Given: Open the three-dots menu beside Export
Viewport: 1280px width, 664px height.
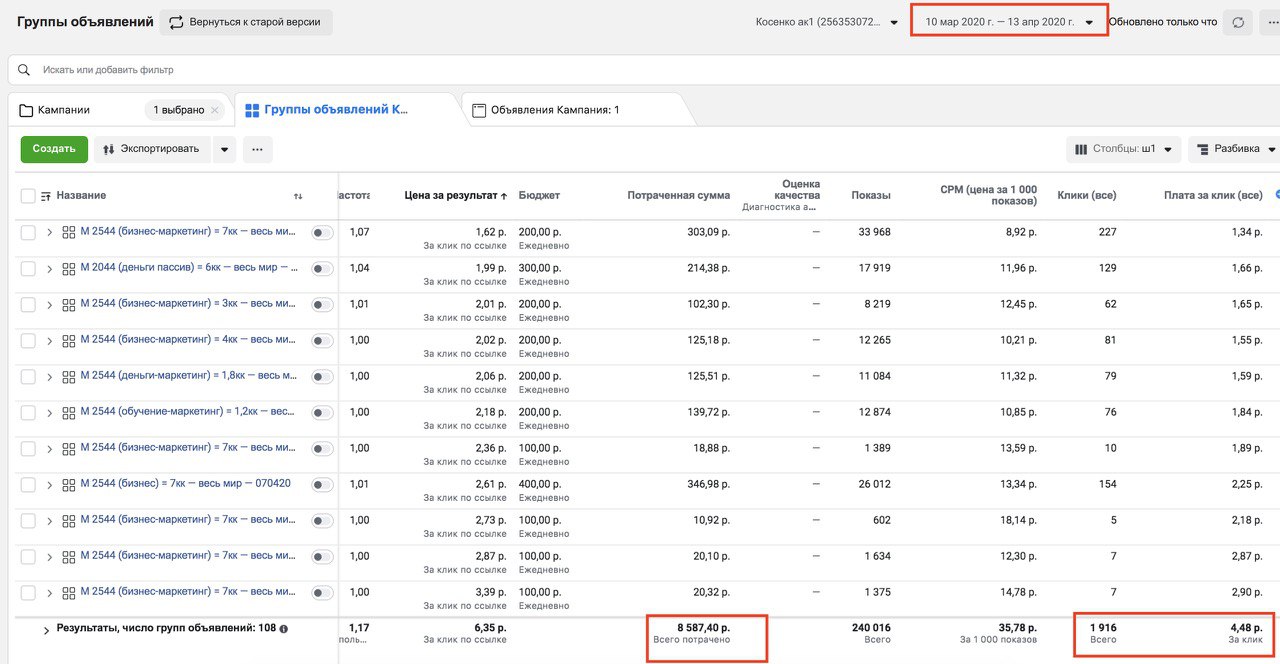Looking at the screenshot, I should coord(257,150).
